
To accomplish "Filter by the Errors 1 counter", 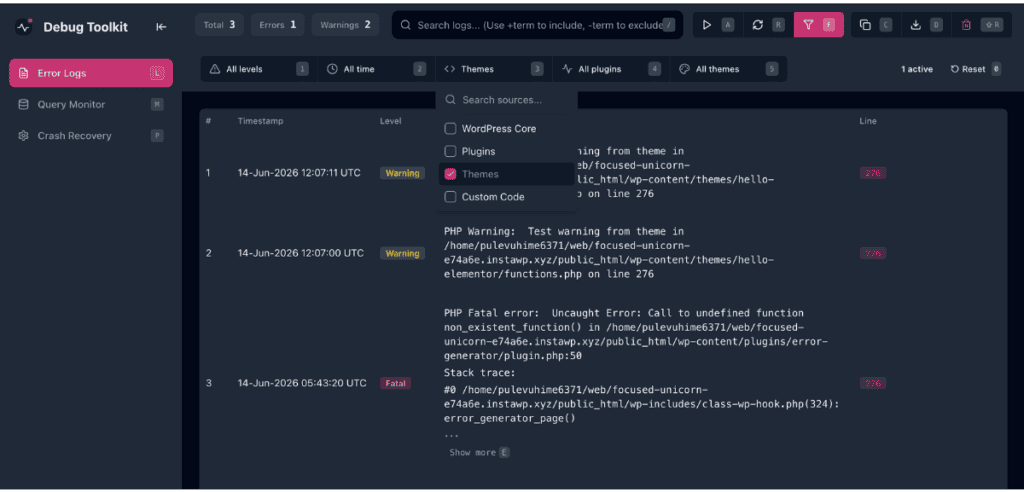I will 278,25.
